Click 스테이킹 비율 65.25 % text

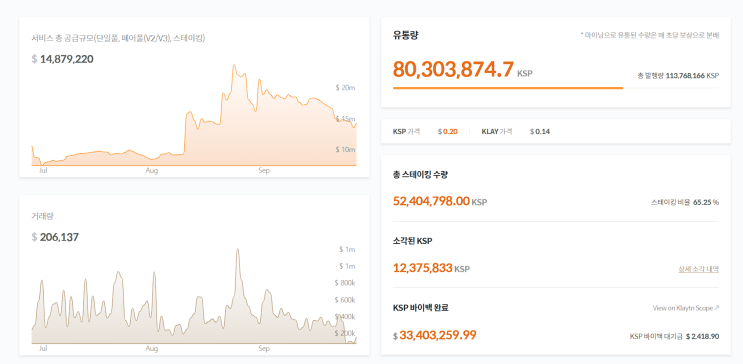(x=685, y=202)
